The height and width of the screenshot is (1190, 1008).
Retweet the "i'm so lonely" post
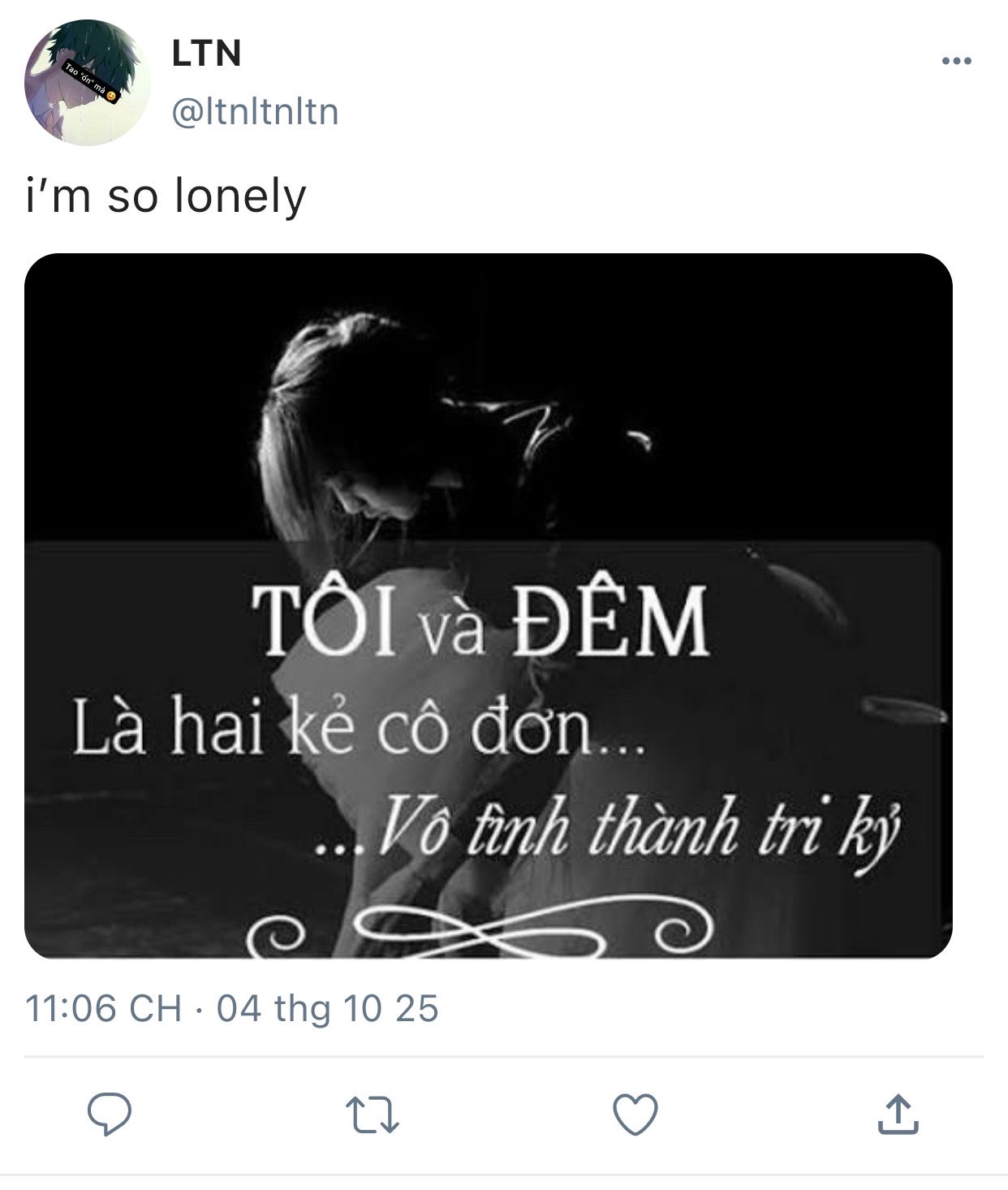372,1115
